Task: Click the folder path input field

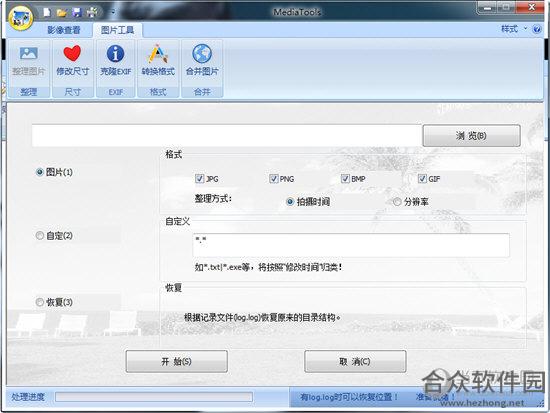Action: 227,135
